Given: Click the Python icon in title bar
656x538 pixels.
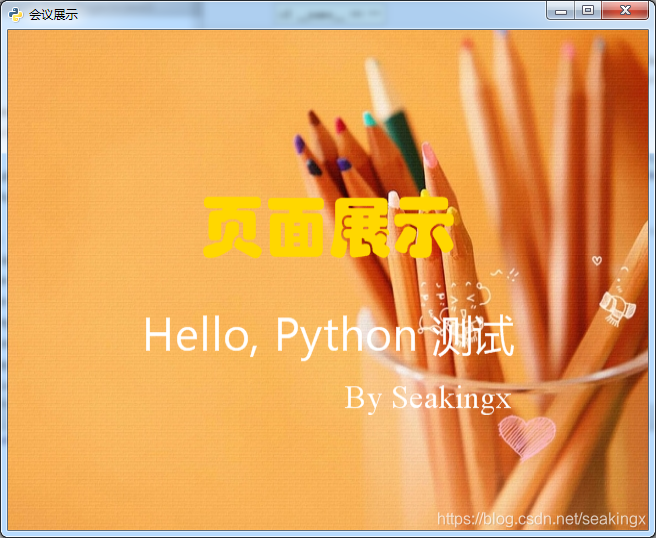Looking at the screenshot, I should [15, 14].
